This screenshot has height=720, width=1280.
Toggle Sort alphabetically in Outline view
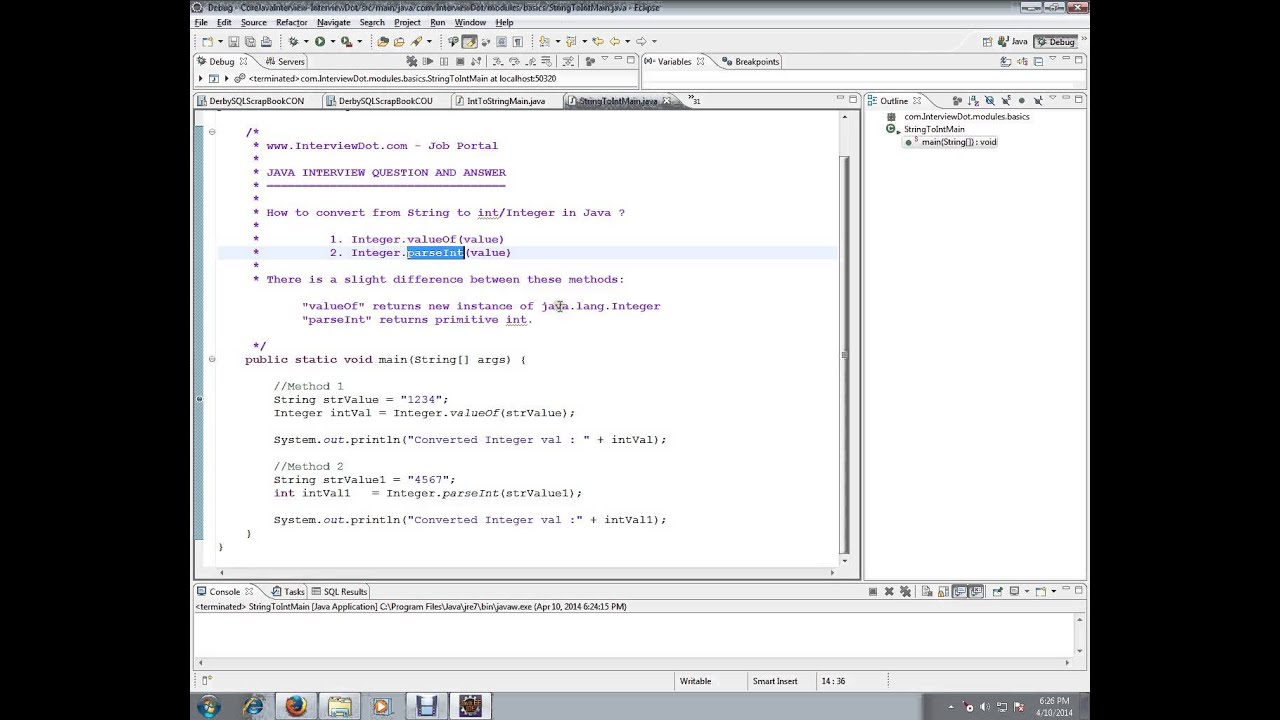click(974, 102)
